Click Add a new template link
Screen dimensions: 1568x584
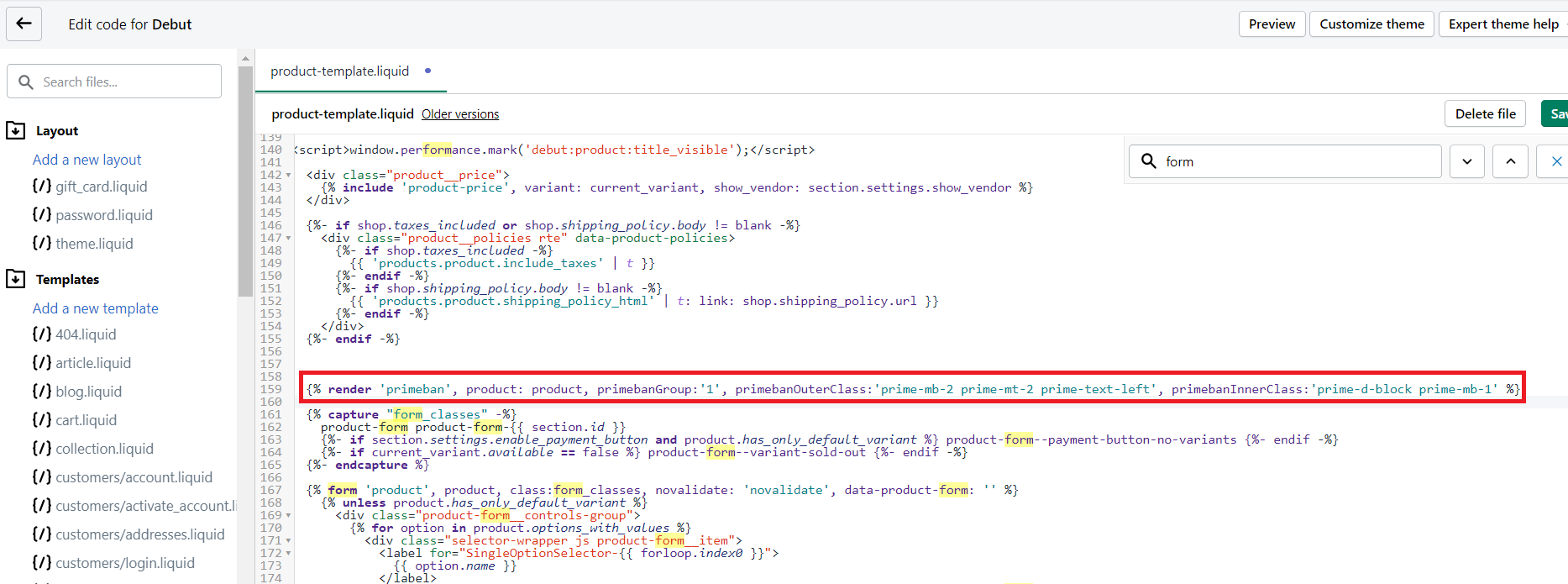coord(95,308)
